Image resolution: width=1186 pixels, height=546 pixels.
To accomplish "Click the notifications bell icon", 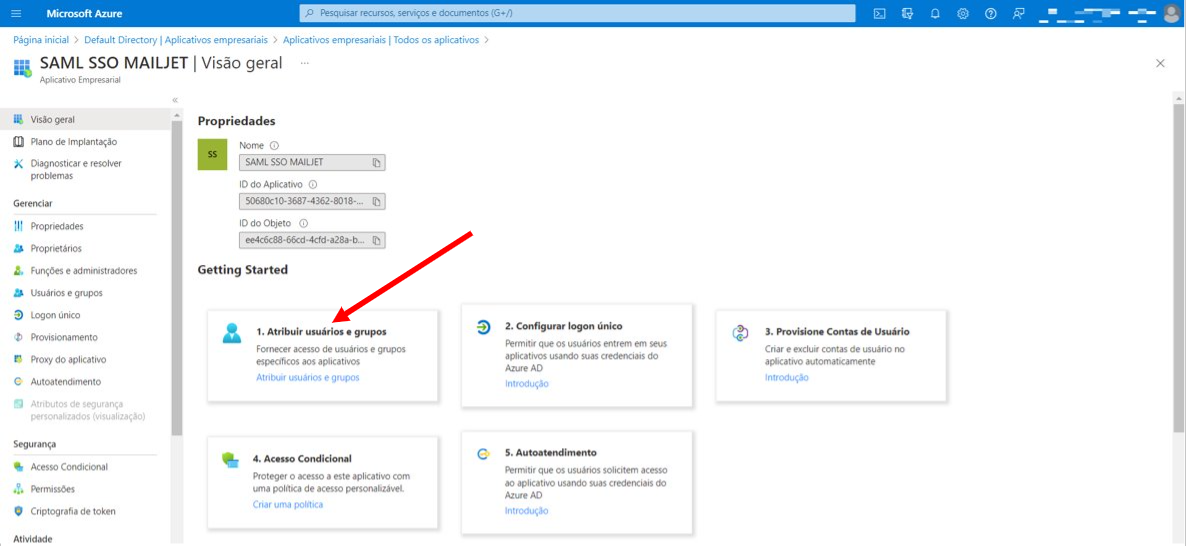I will pyautogui.click(x=935, y=14).
